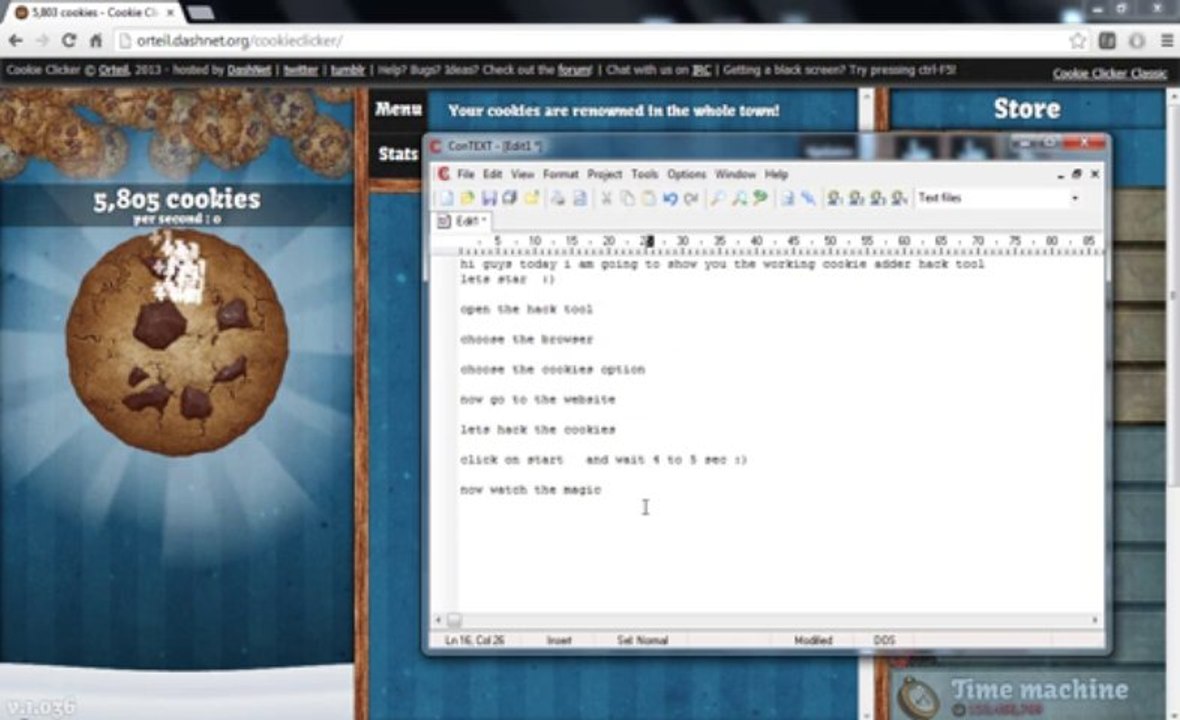Click the Copy icon in ConTEXT toolbar

[x=627, y=198]
